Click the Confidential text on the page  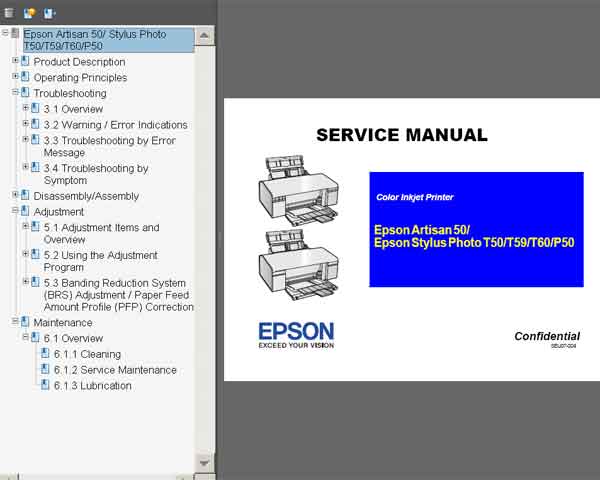tap(547, 336)
